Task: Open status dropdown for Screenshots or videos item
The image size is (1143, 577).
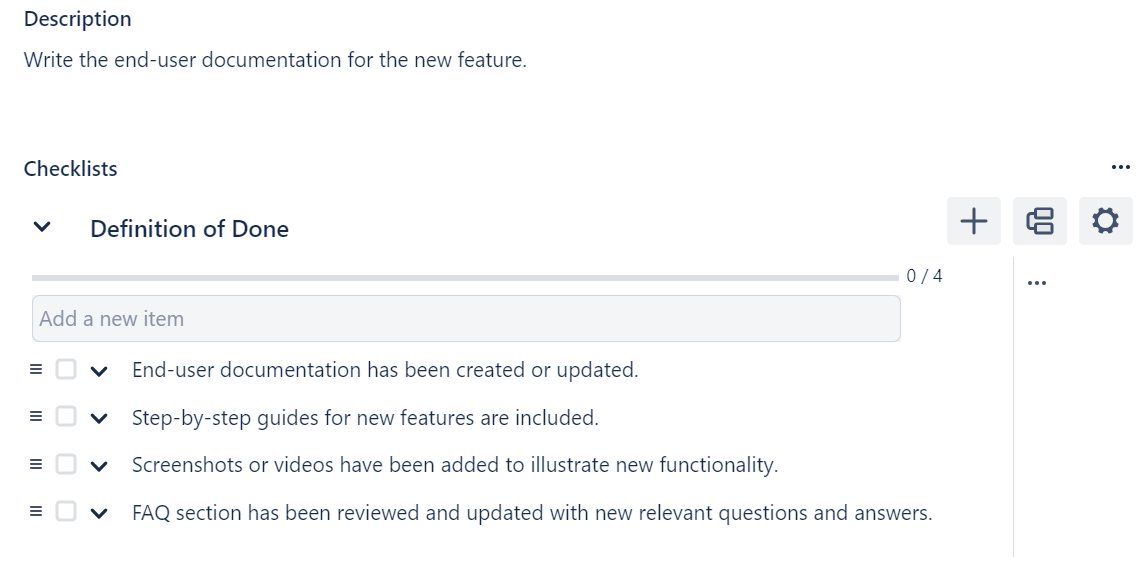Action: point(99,464)
